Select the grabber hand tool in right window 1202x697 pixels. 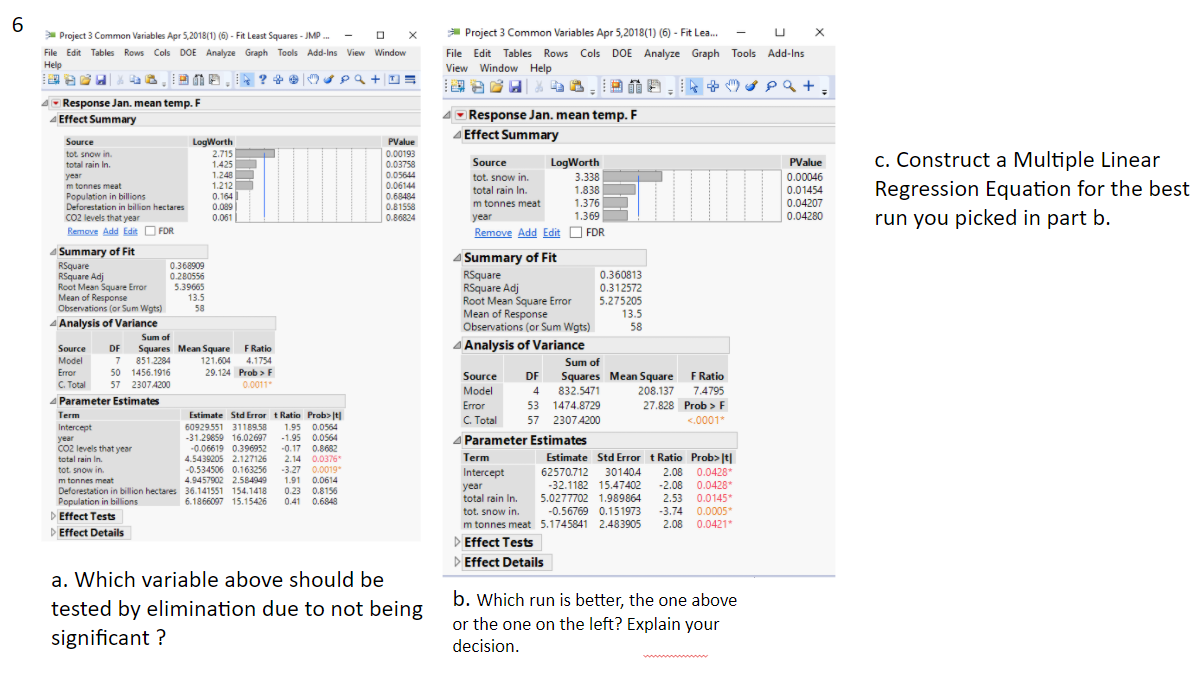pyautogui.click(x=733, y=86)
